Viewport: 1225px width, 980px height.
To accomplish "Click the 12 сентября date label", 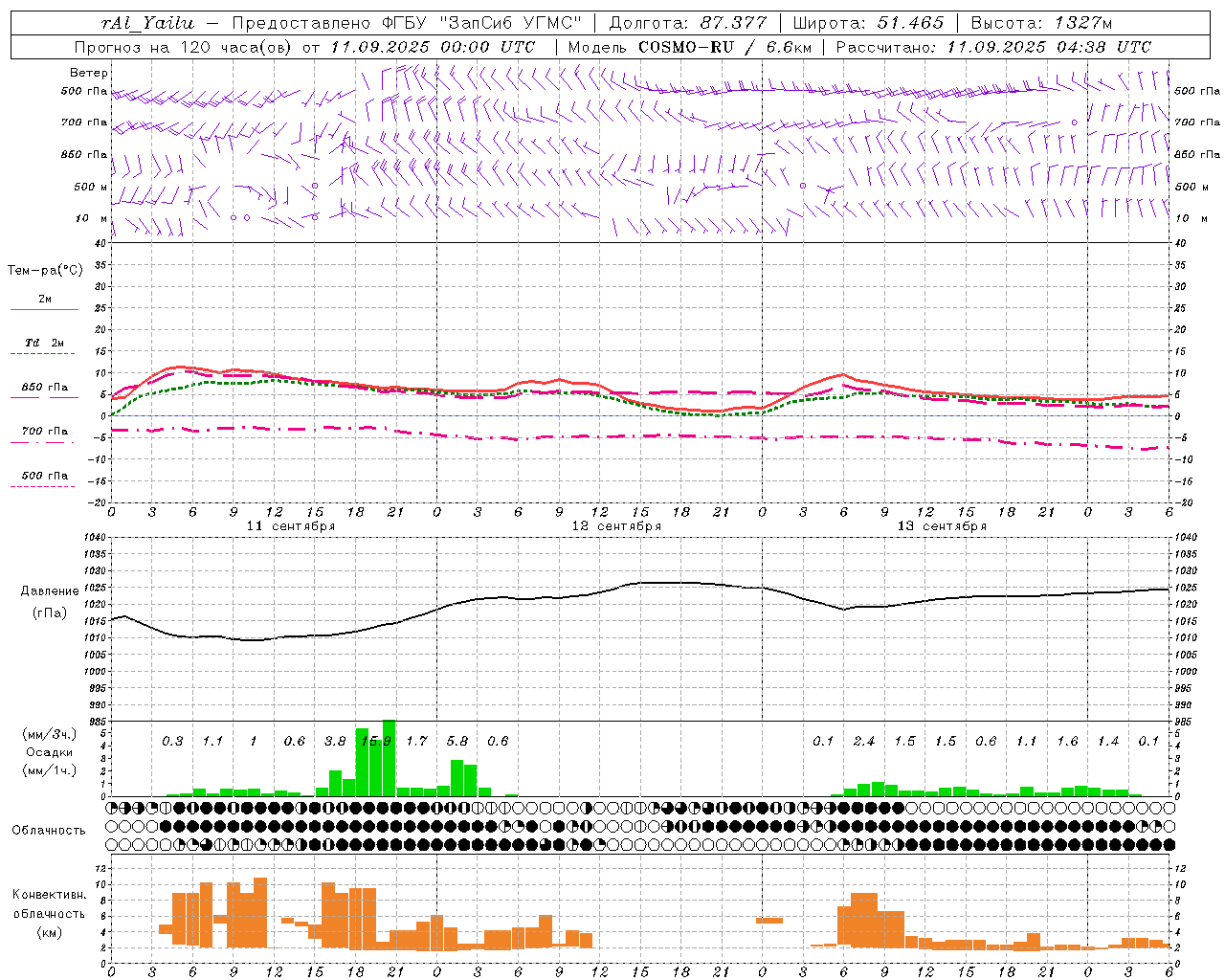I will pyautogui.click(x=616, y=526).
